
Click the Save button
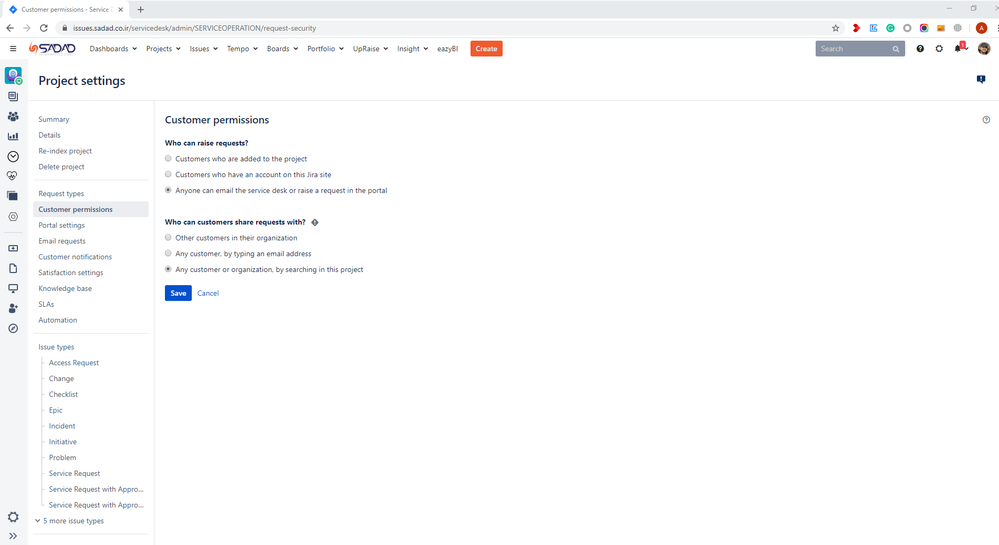[178, 293]
